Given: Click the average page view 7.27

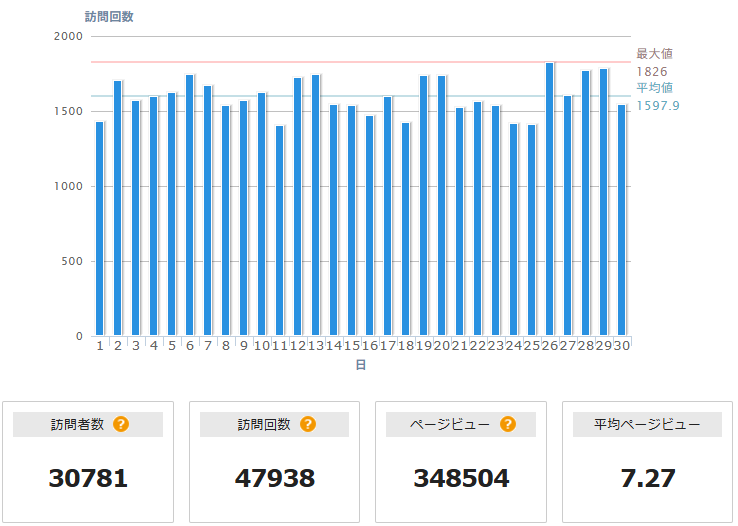Looking at the screenshot, I should tap(648, 478).
